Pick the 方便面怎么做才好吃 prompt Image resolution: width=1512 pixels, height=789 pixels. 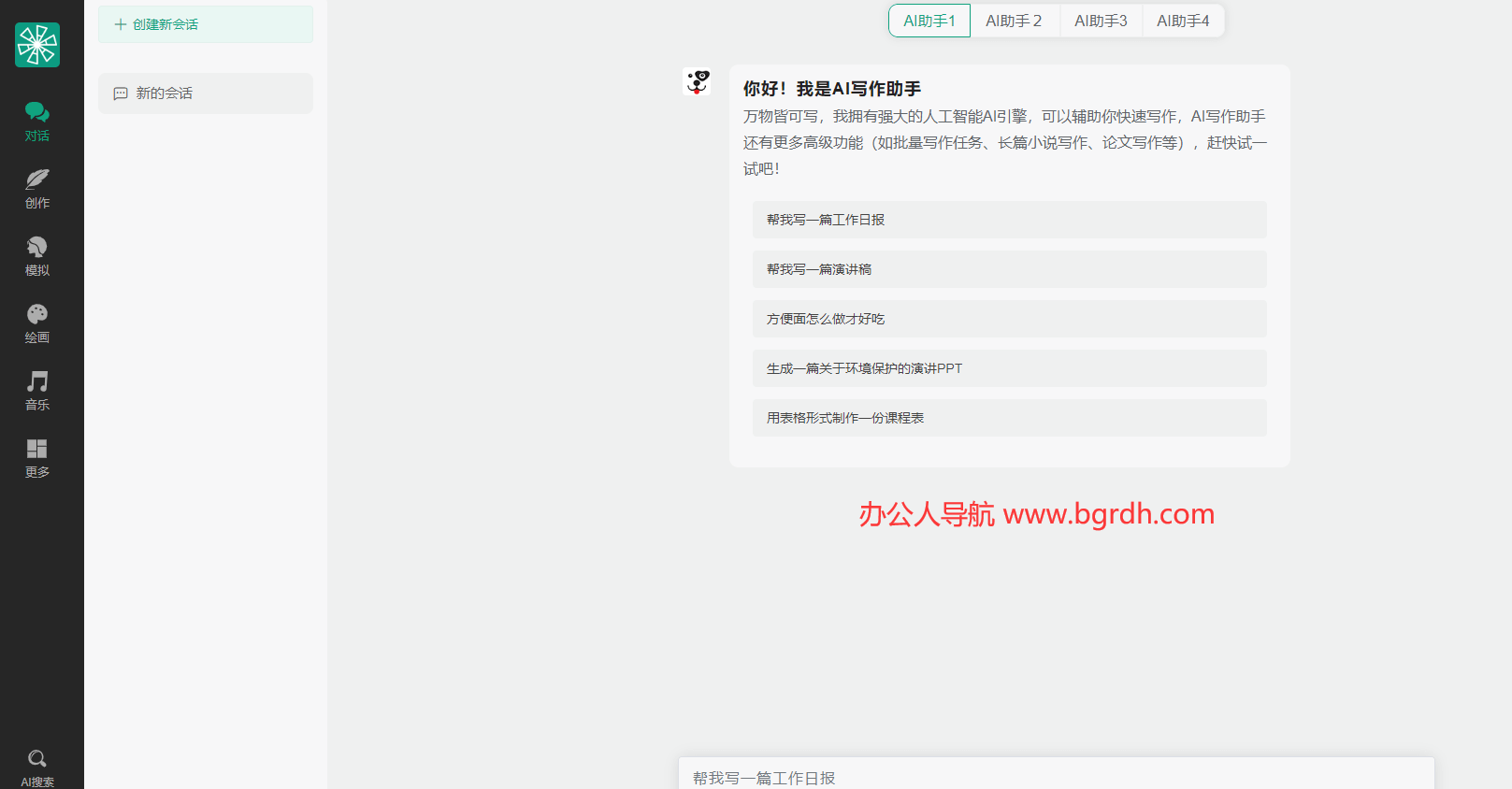pyautogui.click(x=1009, y=319)
